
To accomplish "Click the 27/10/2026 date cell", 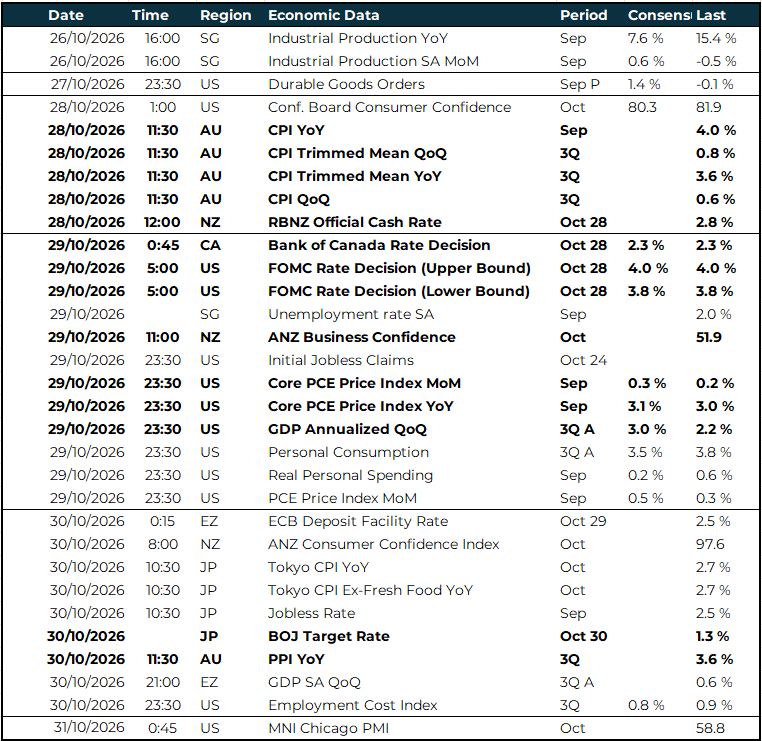I will click(x=87, y=85).
